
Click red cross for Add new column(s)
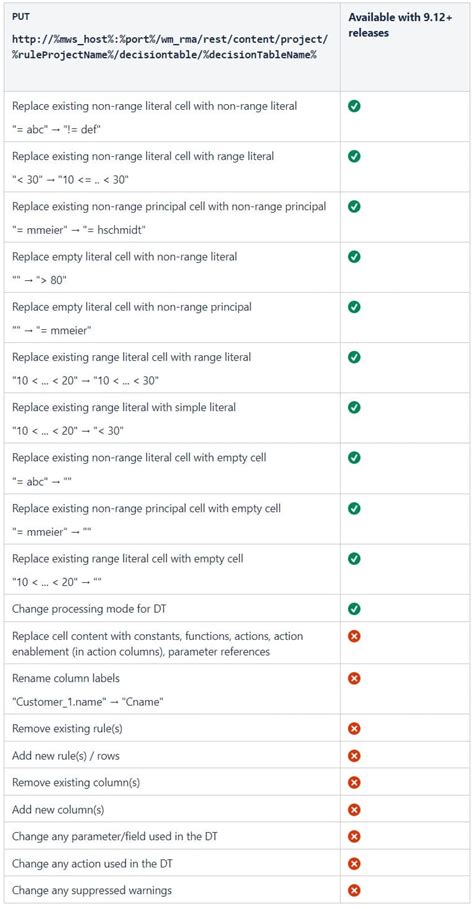point(354,809)
